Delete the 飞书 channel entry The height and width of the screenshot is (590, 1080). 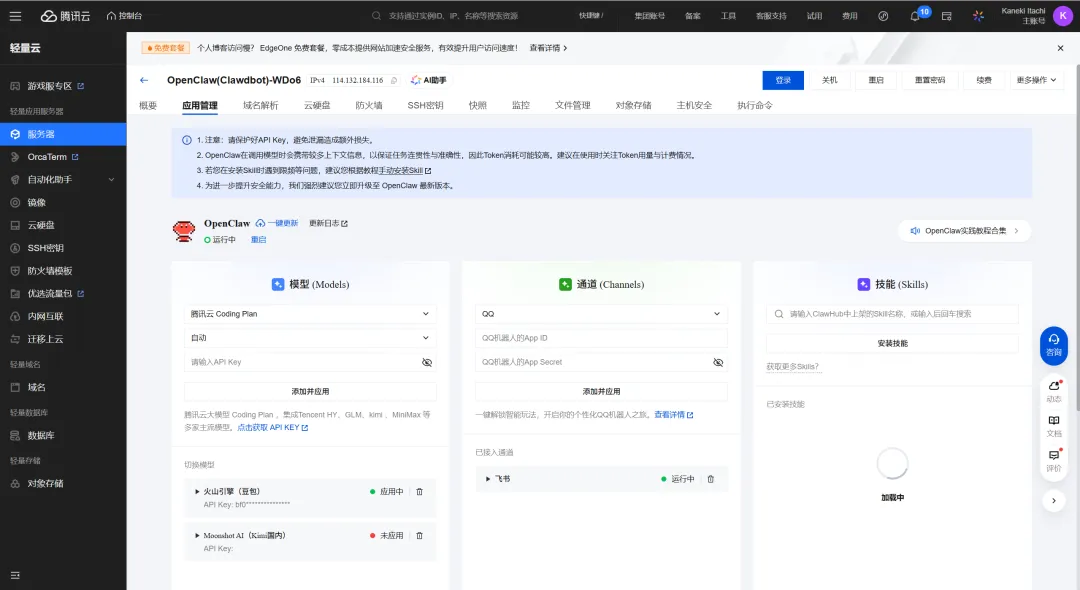[711, 478]
